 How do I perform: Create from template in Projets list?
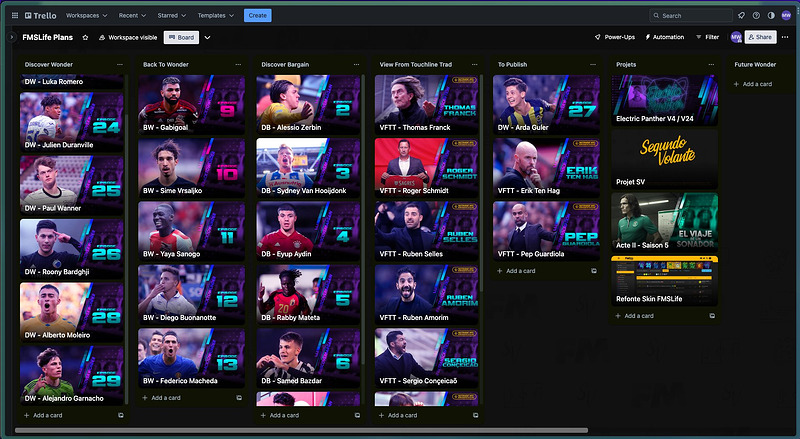click(712, 316)
